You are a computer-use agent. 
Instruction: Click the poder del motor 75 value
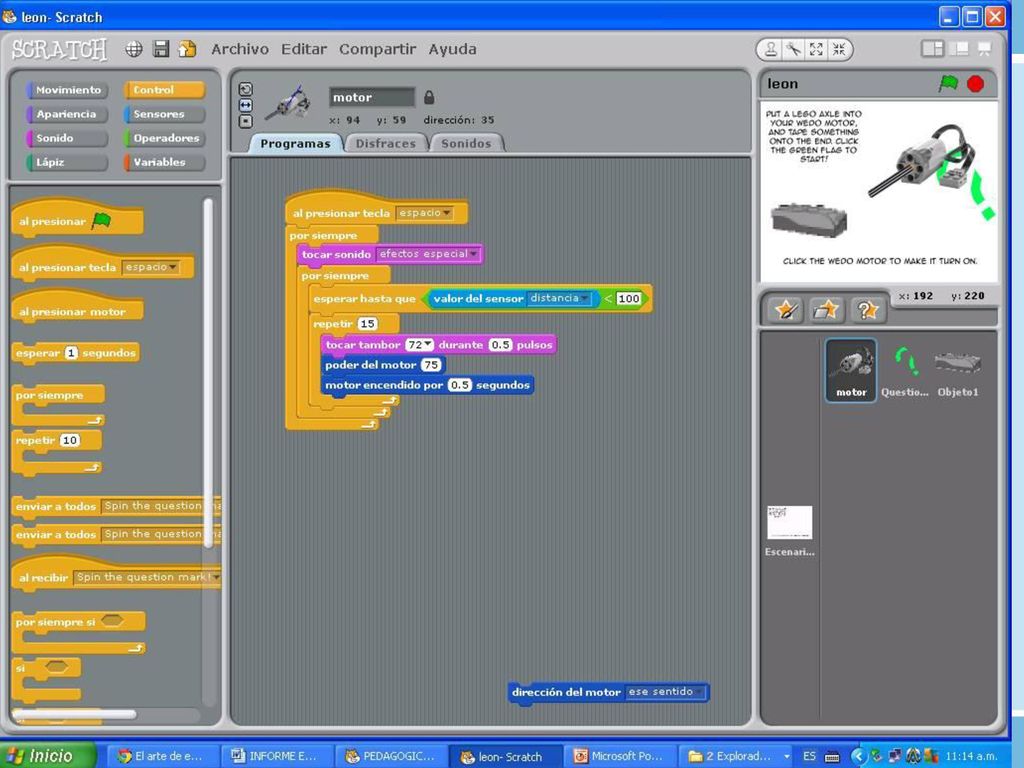tap(430, 365)
